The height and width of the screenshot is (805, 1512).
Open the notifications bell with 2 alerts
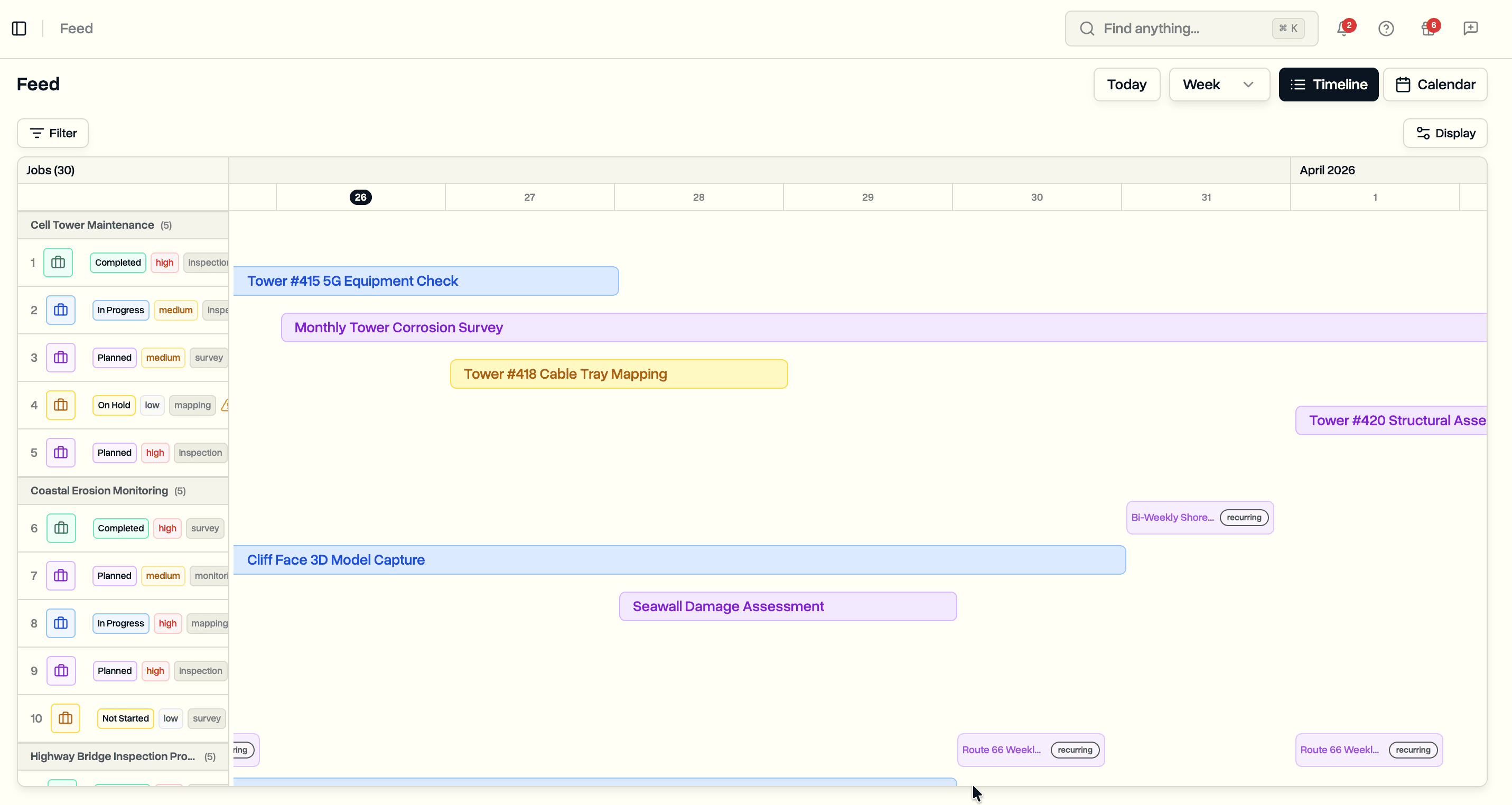click(x=1342, y=28)
